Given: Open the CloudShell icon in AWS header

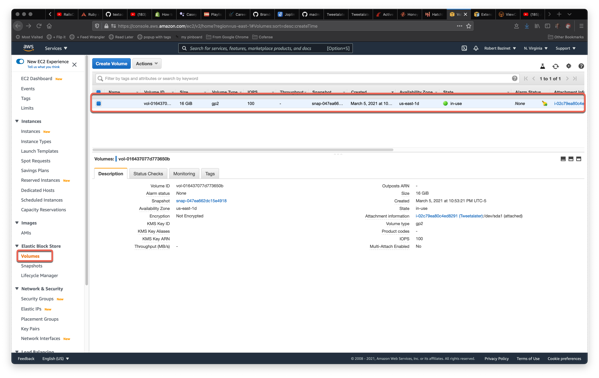Looking at the screenshot, I should pyautogui.click(x=464, y=48).
